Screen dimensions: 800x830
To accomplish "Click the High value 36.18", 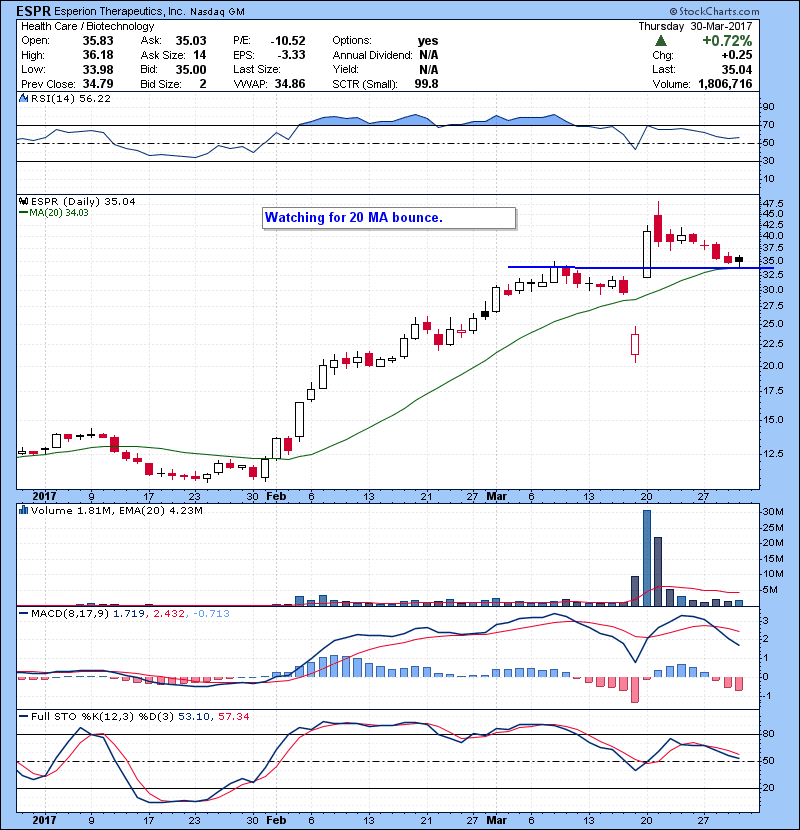I will 98,55.
